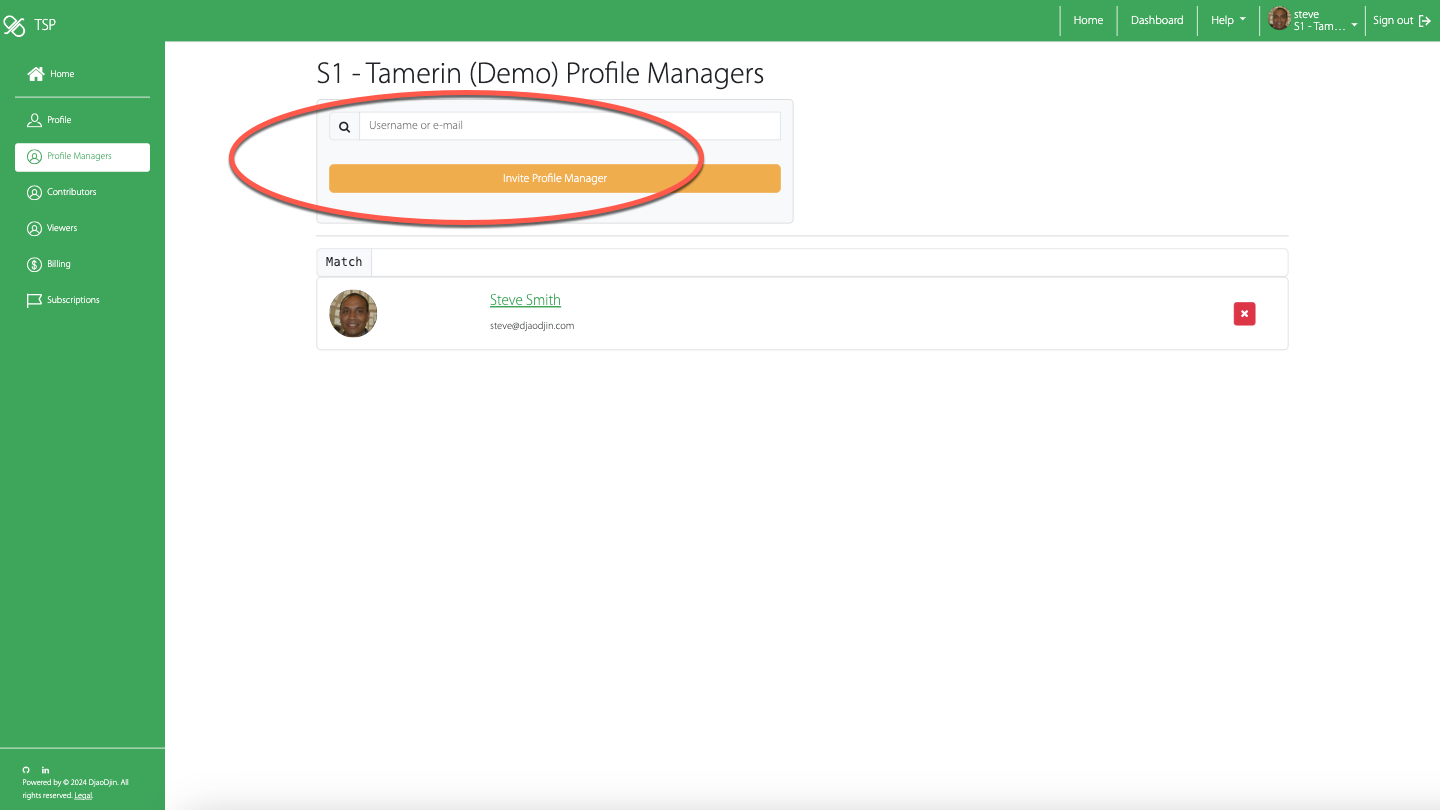Open the GitHub icon link in footer

click(x=26, y=770)
